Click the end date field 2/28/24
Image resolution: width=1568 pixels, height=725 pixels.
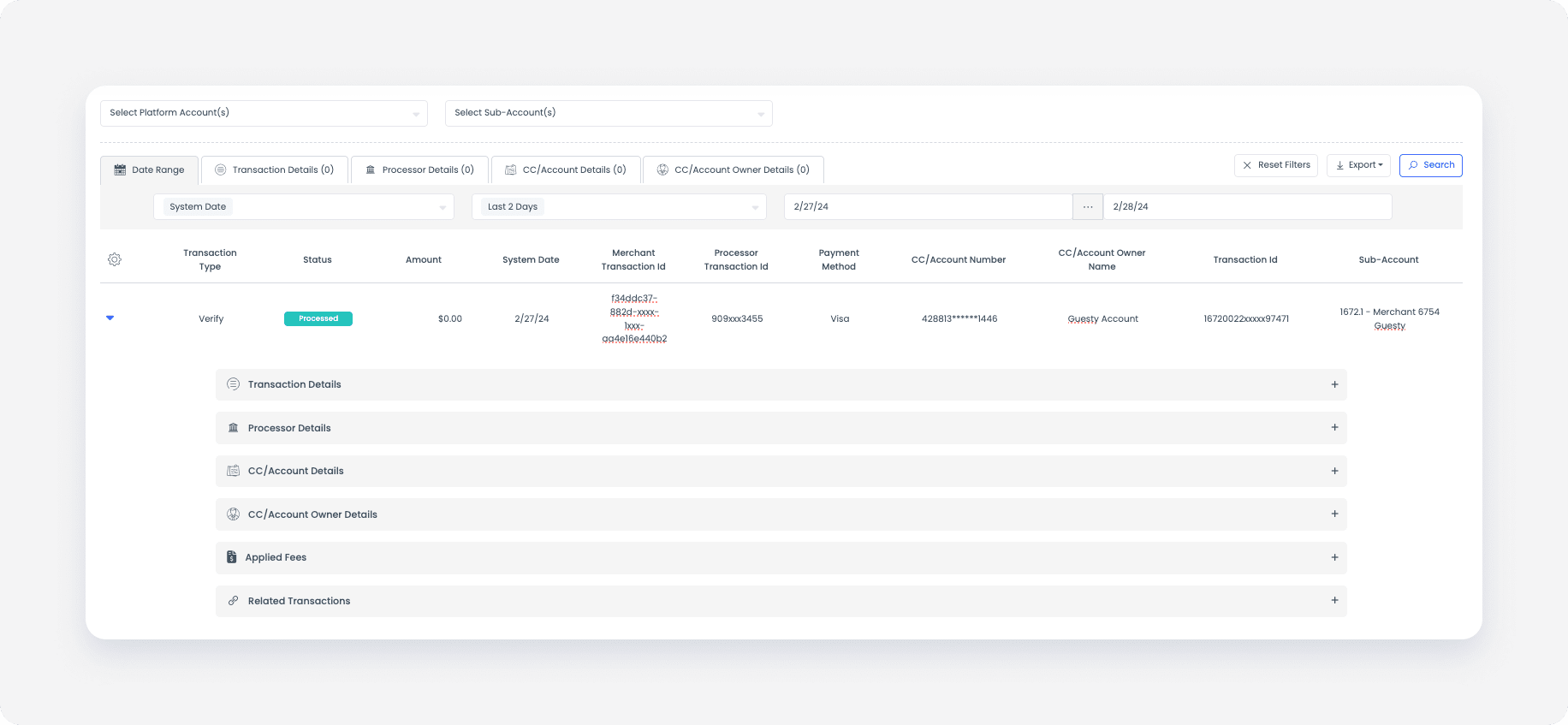coord(1247,207)
